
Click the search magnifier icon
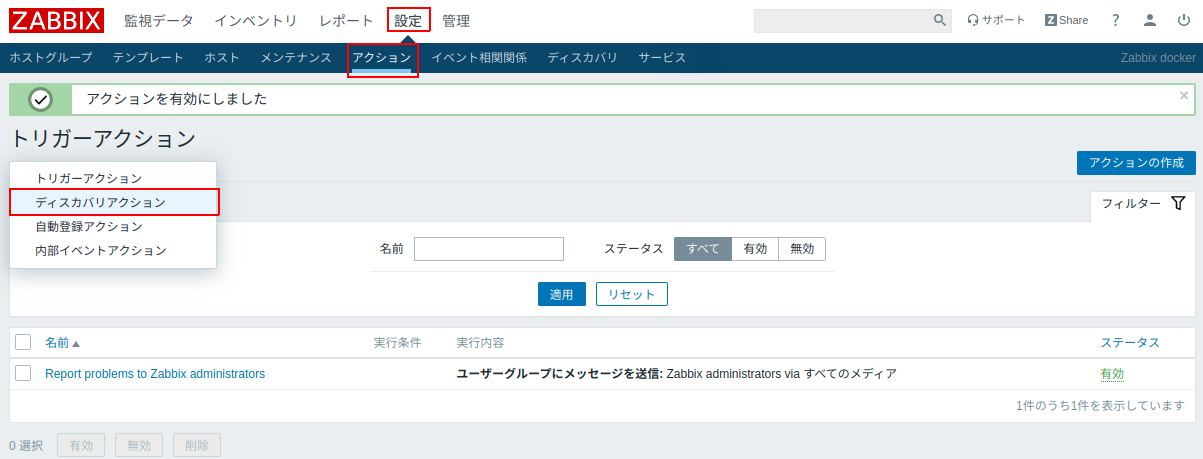pyautogui.click(x=940, y=20)
